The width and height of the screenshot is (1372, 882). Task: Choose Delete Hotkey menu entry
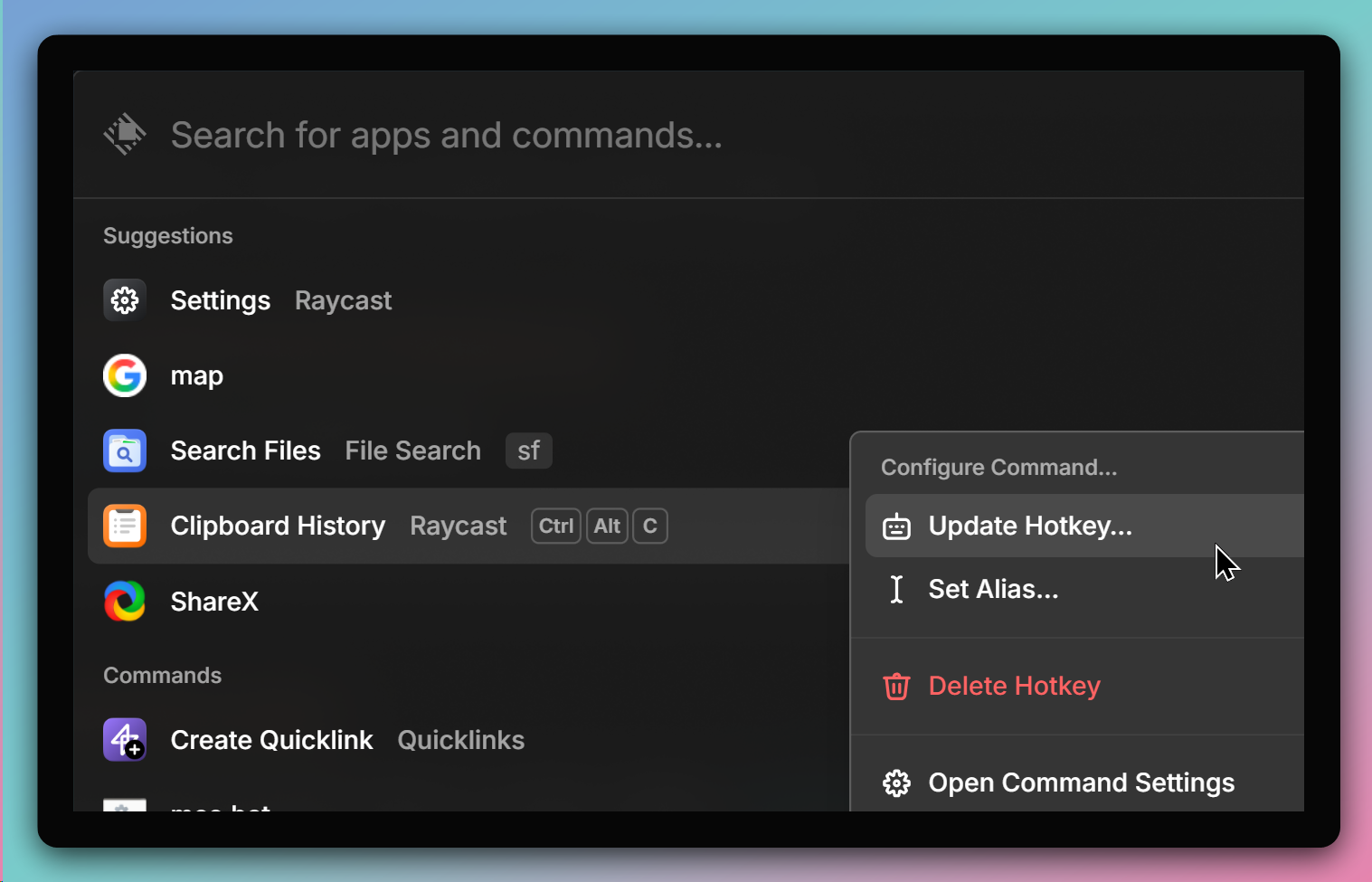pos(1084,686)
